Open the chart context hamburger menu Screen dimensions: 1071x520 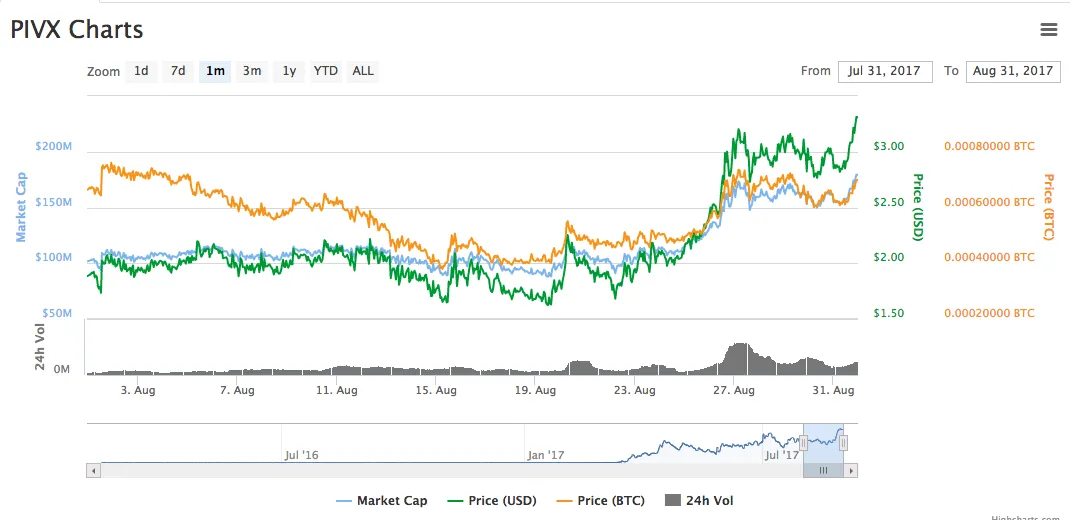pyautogui.click(x=1048, y=29)
